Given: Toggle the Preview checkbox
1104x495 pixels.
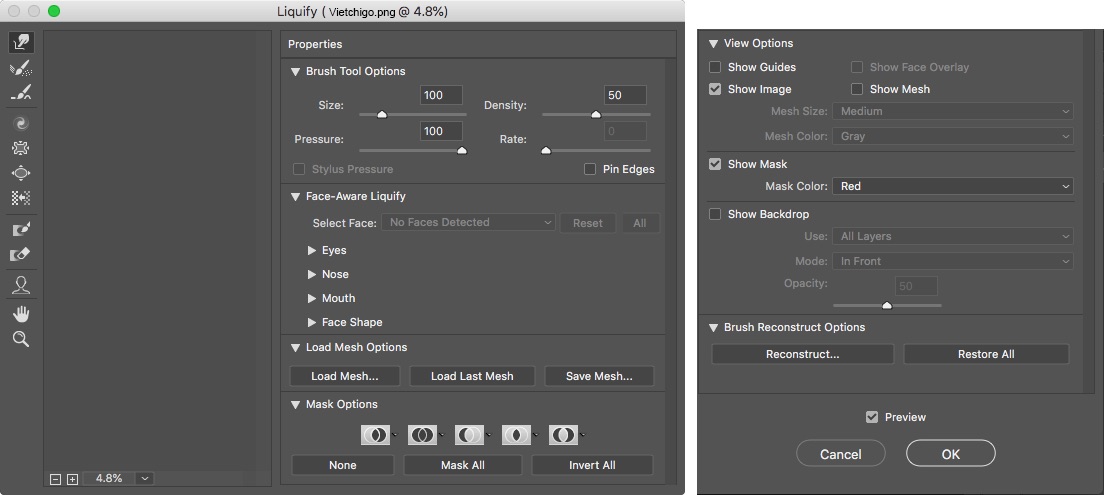Looking at the screenshot, I should click(872, 417).
